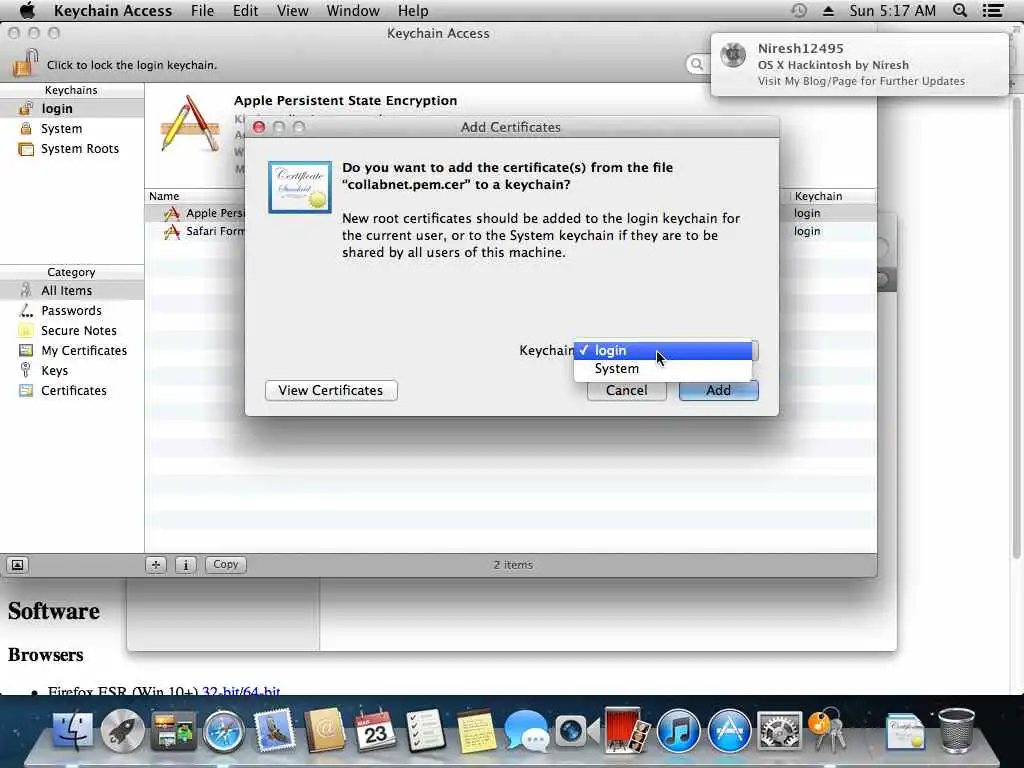
Task: Open the Window menu
Action: (x=353, y=10)
